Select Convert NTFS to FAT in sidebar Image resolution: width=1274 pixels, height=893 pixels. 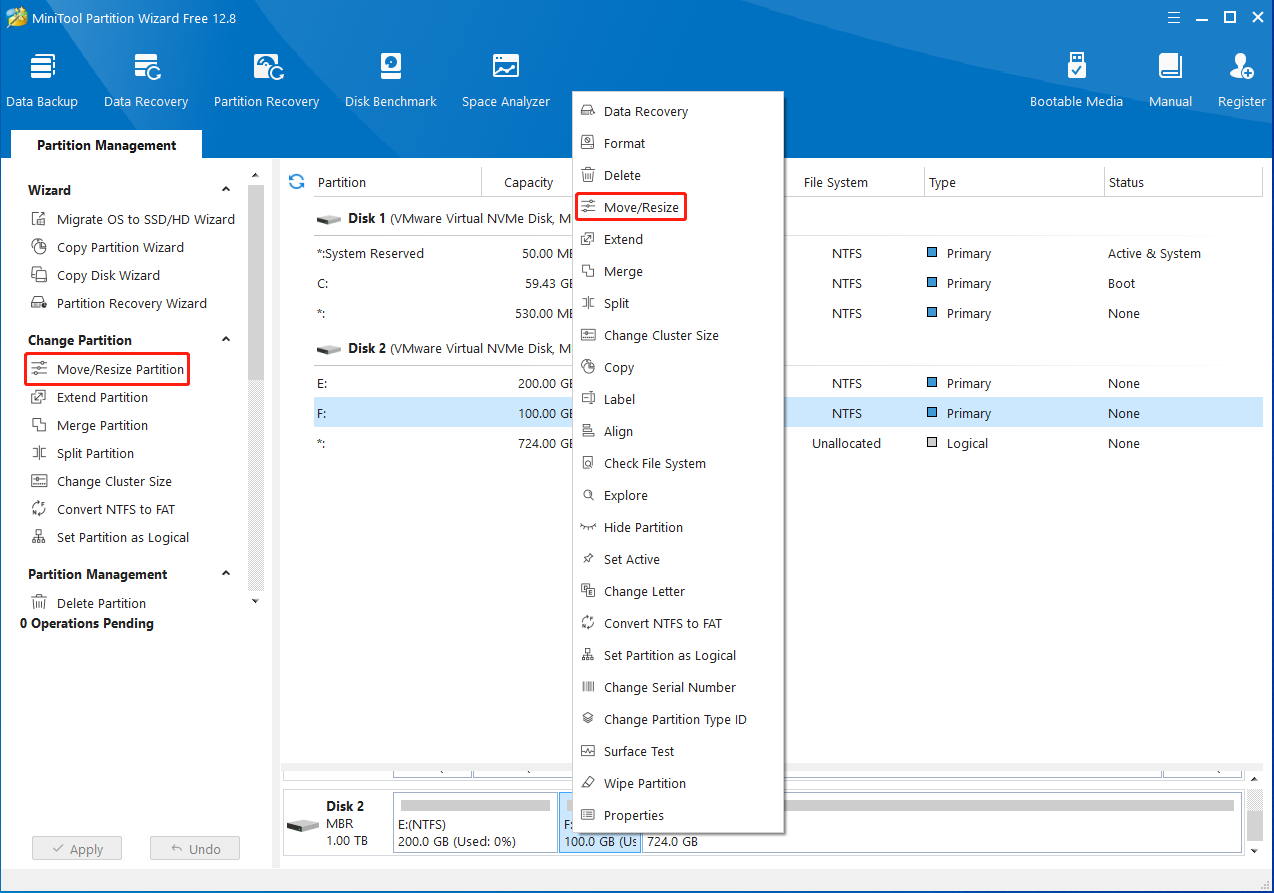point(103,509)
